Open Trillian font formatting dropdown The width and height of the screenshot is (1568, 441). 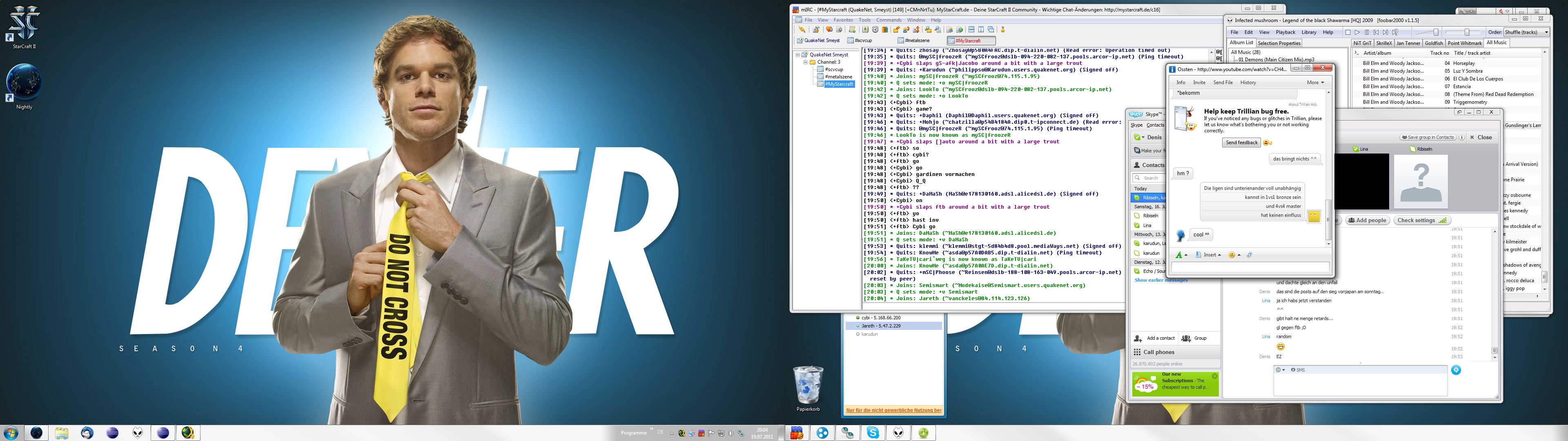pos(1181,255)
